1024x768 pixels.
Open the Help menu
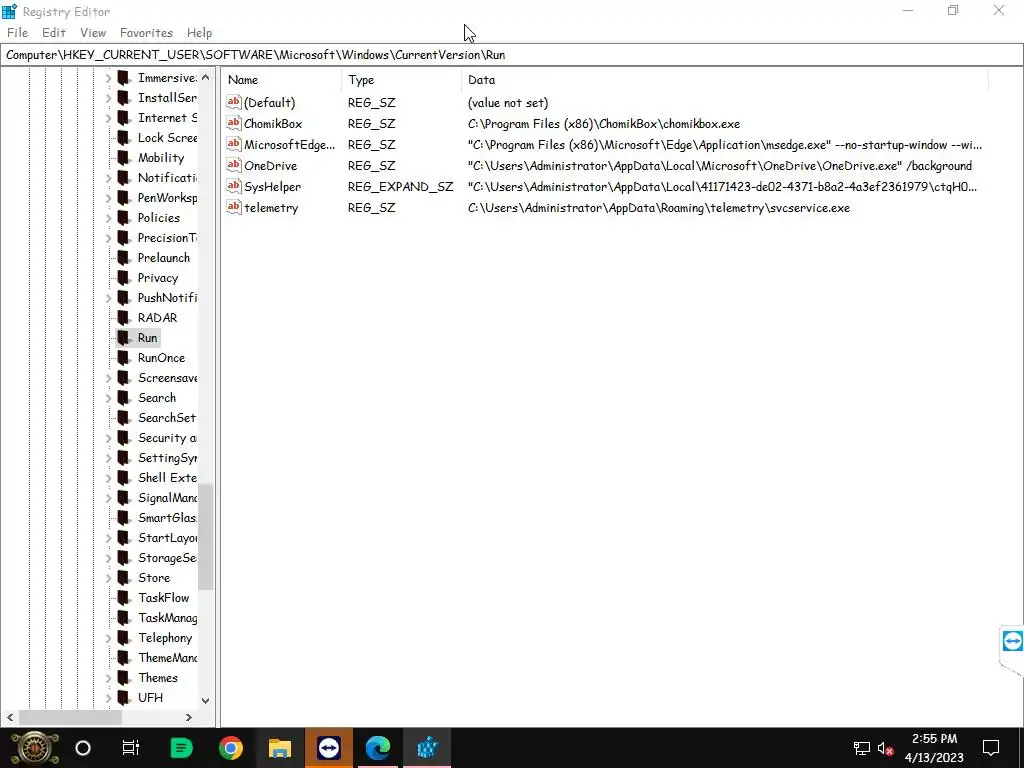(199, 33)
